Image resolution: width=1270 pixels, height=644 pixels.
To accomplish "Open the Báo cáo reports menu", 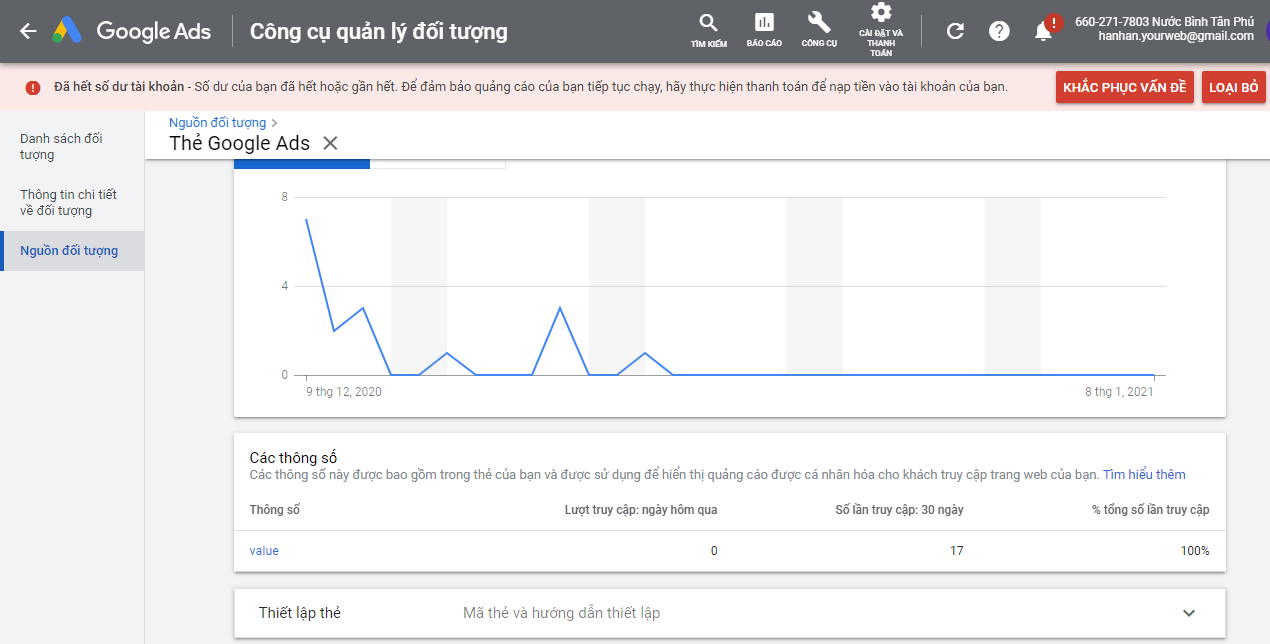I will click(x=764, y=30).
